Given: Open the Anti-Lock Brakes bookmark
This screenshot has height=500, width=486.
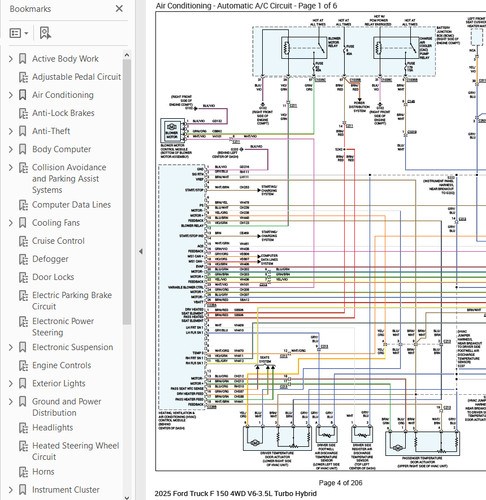Looking at the screenshot, I should coord(63,113).
